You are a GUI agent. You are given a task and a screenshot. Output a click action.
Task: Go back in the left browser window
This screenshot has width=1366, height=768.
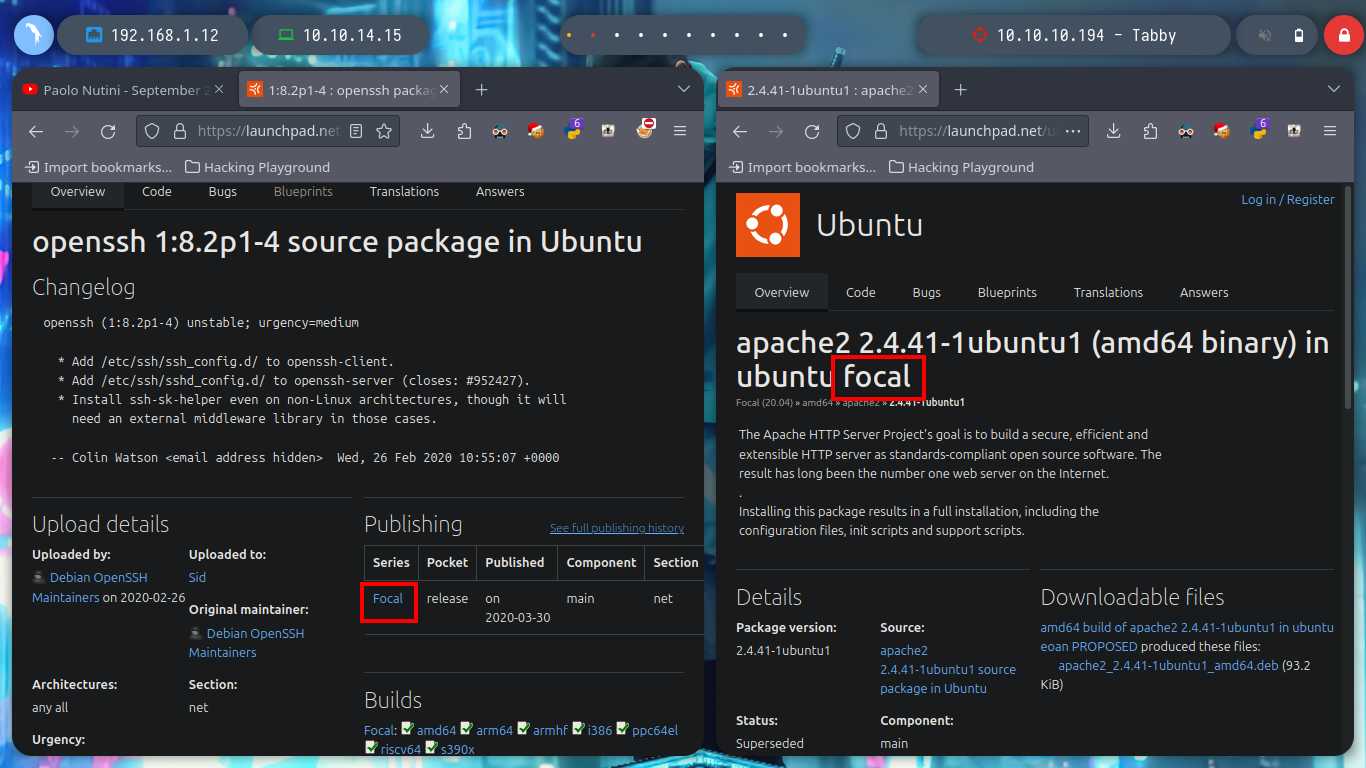pyautogui.click(x=36, y=131)
